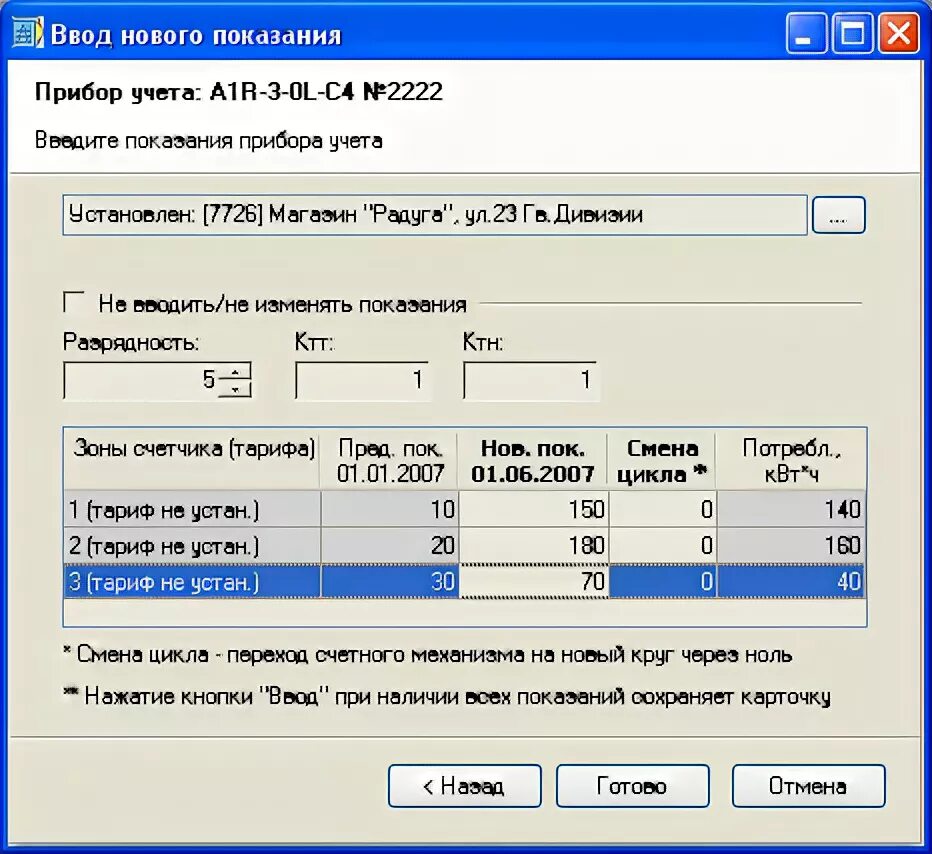
Task: Click the Нажатие кнопки "Ввод" footnote text
Action: point(447,696)
